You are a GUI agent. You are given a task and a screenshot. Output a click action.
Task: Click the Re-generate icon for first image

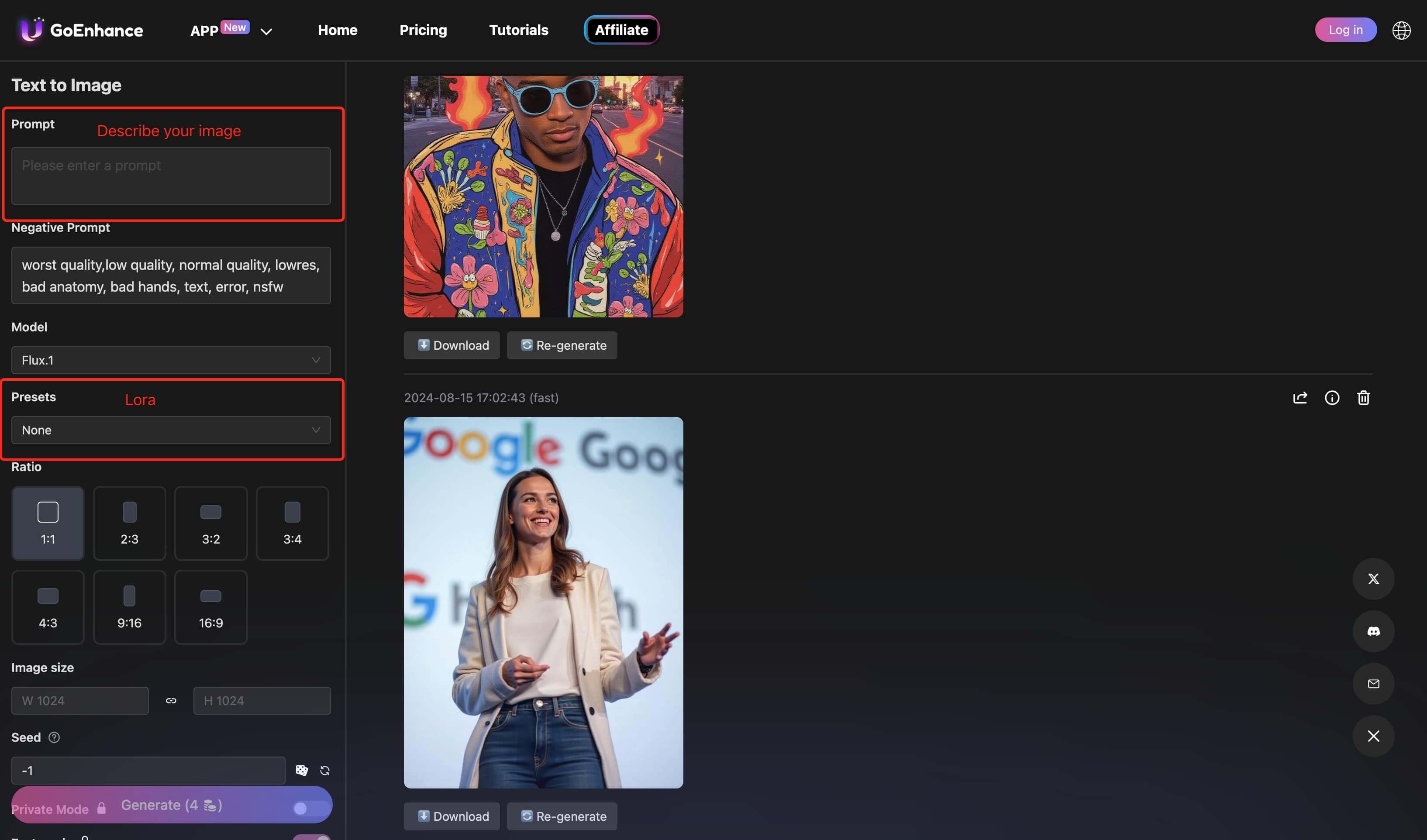coord(562,345)
